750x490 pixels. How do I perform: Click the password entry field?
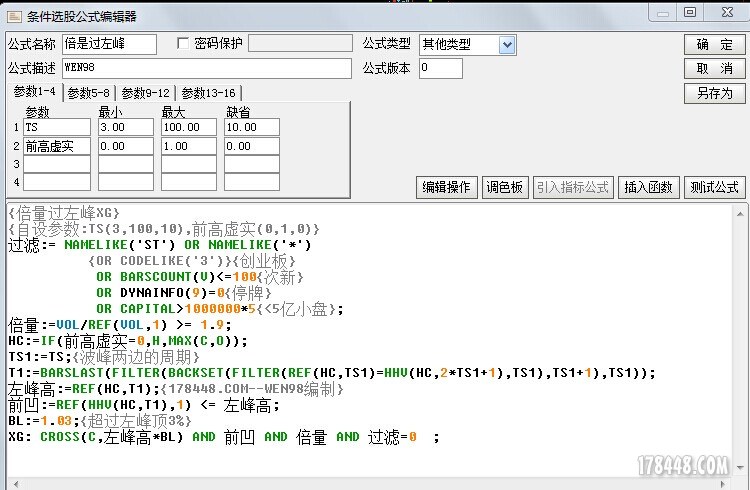298,44
